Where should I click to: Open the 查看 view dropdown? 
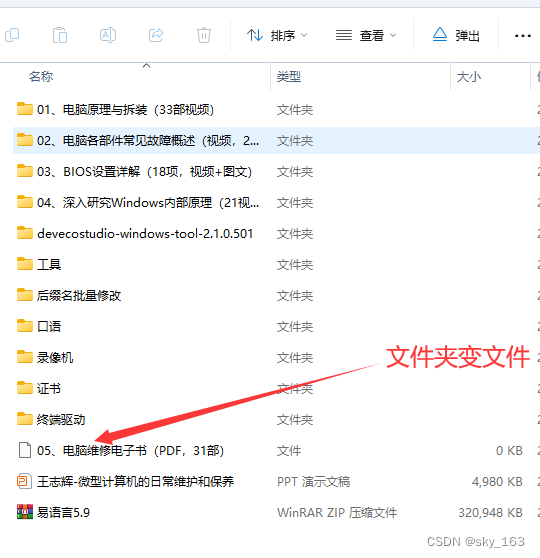tap(366, 35)
